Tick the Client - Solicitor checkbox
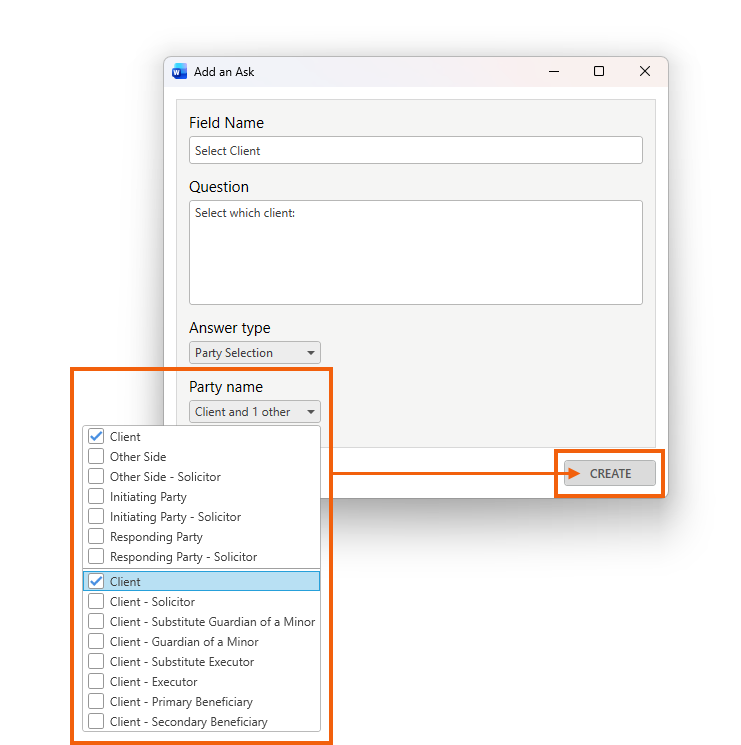 (96, 602)
